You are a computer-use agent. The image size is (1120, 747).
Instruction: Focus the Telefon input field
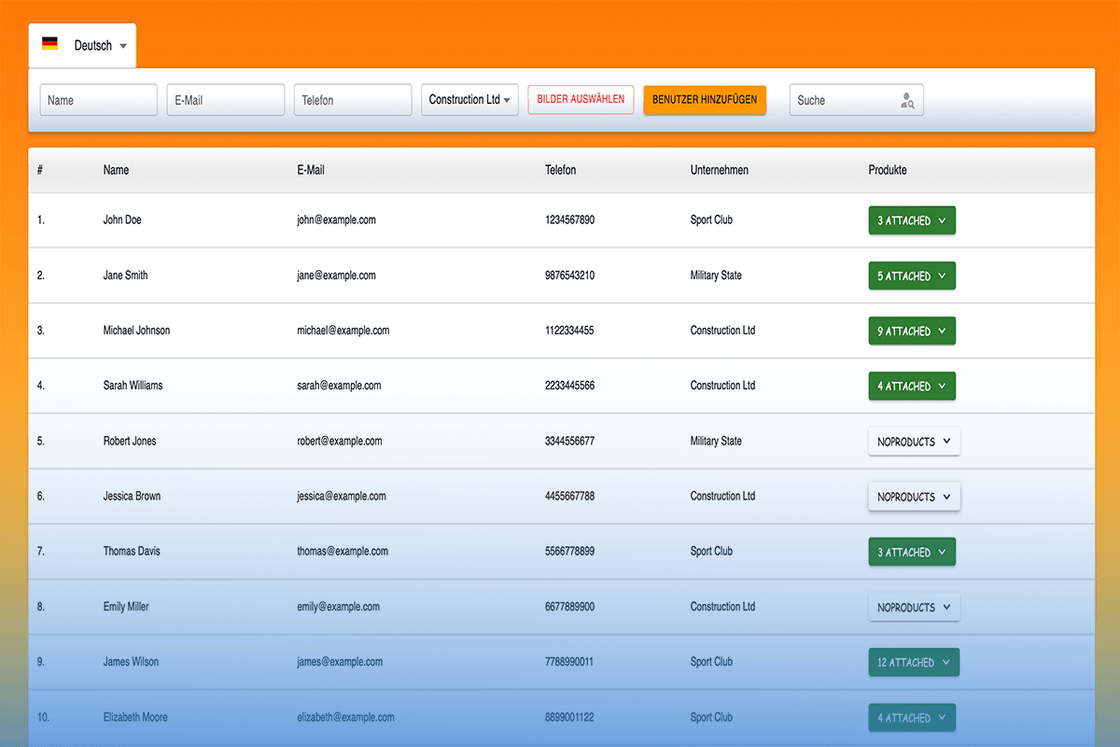tap(353, 100)
